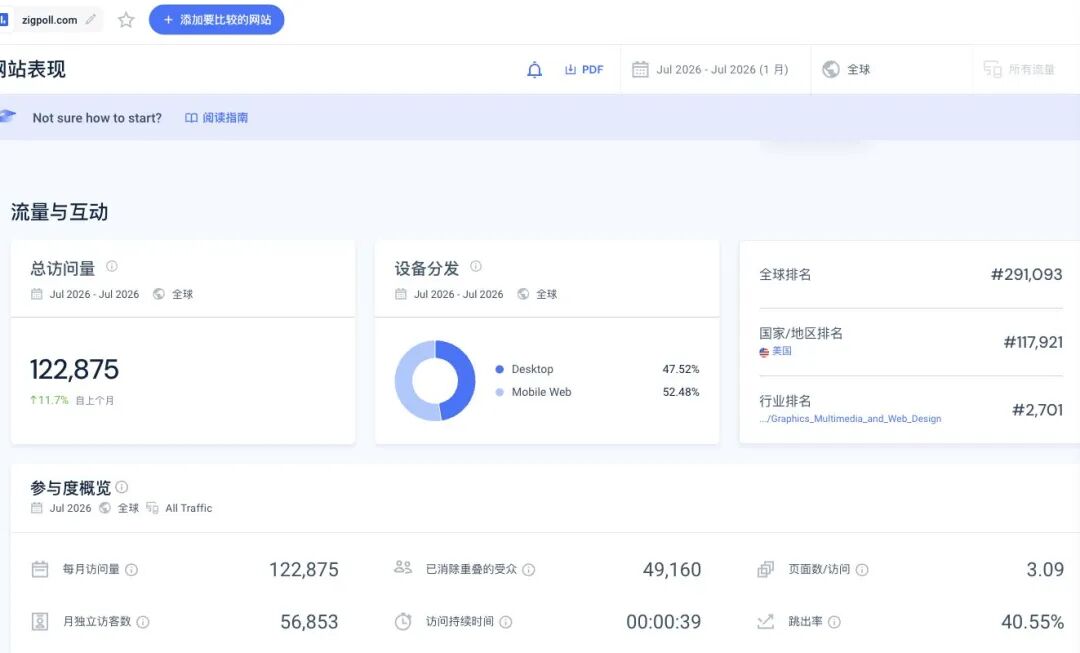
Task: Click the zigpoll.com domain name
Action: coord(50,20)
